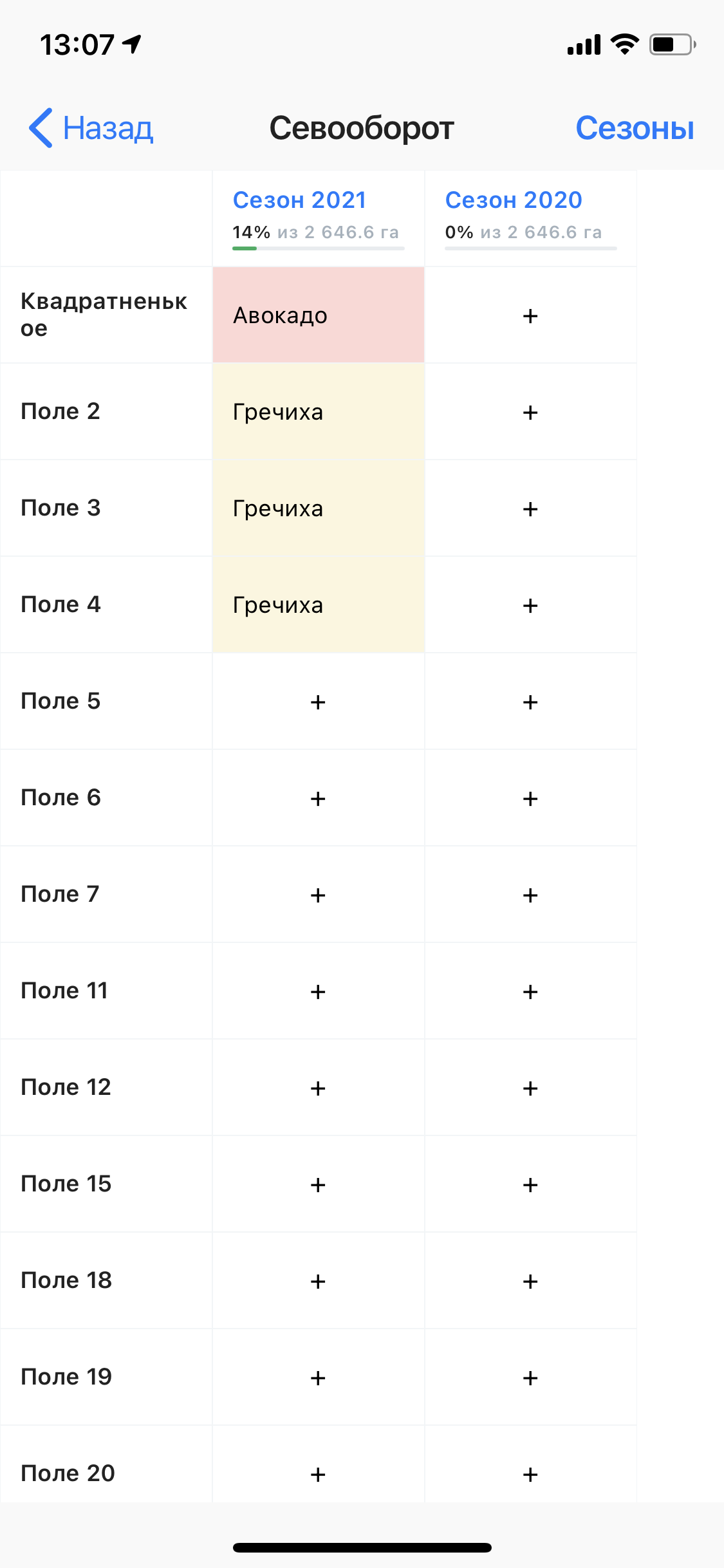Click the Гречиха cell for Поле 2
The image size is (724, 1568).
(319, 412)
